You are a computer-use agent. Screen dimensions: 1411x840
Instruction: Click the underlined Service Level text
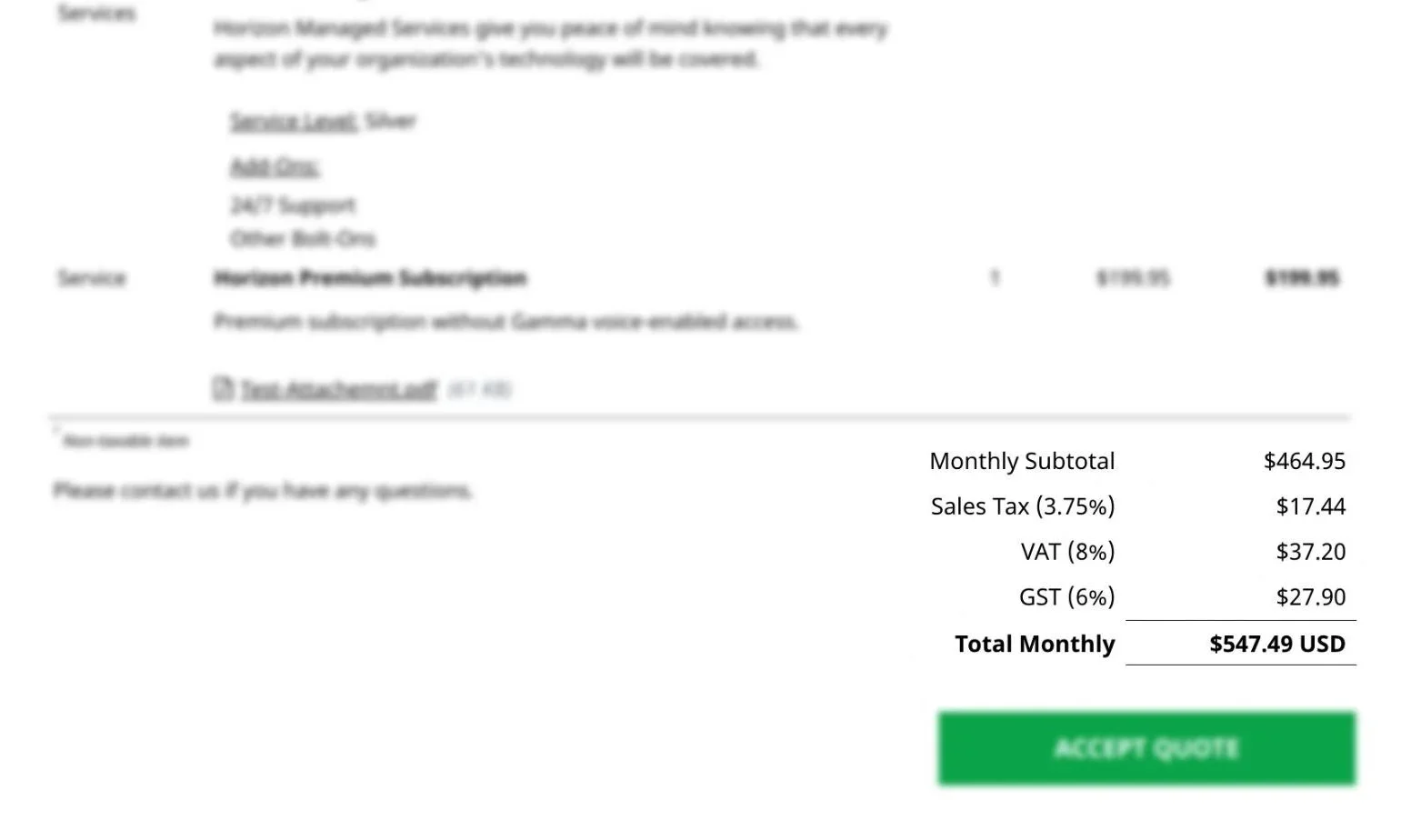point(293,121)
